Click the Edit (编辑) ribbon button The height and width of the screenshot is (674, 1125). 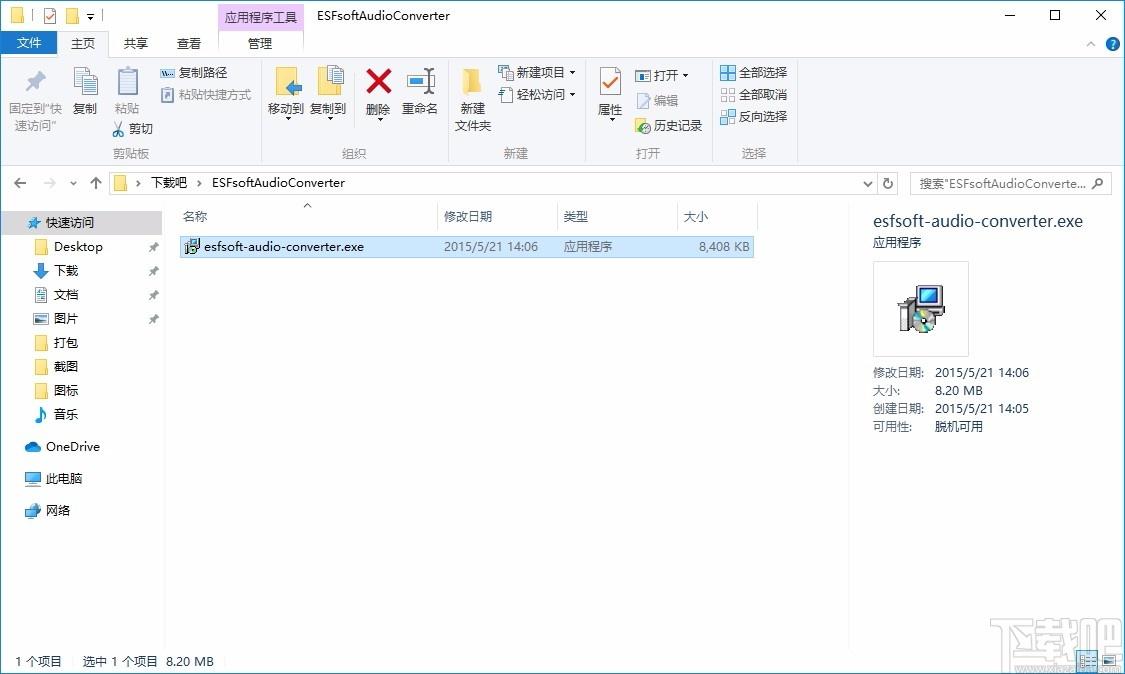coord(657,100)
